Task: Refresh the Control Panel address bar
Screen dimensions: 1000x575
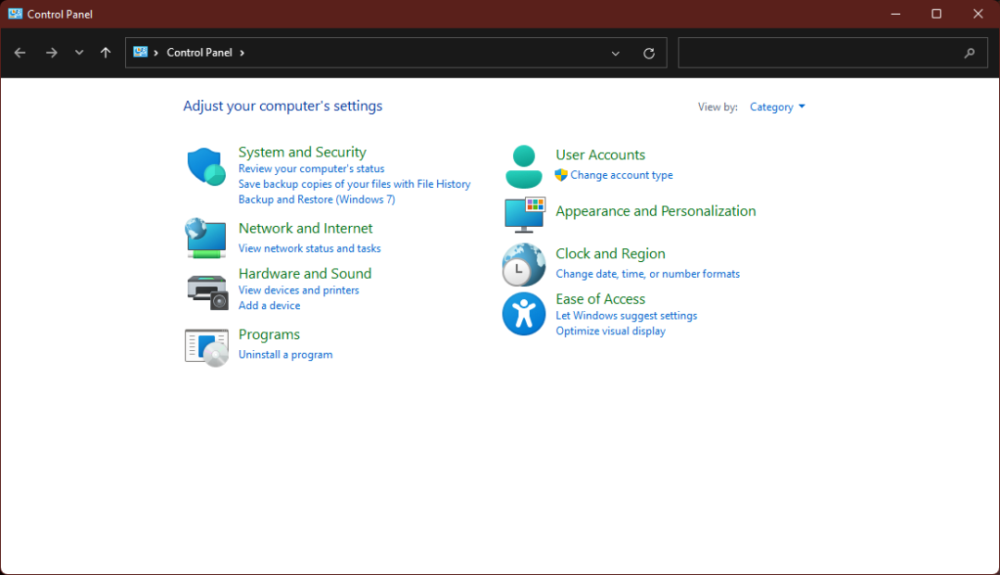Action: tap(649, 53)
